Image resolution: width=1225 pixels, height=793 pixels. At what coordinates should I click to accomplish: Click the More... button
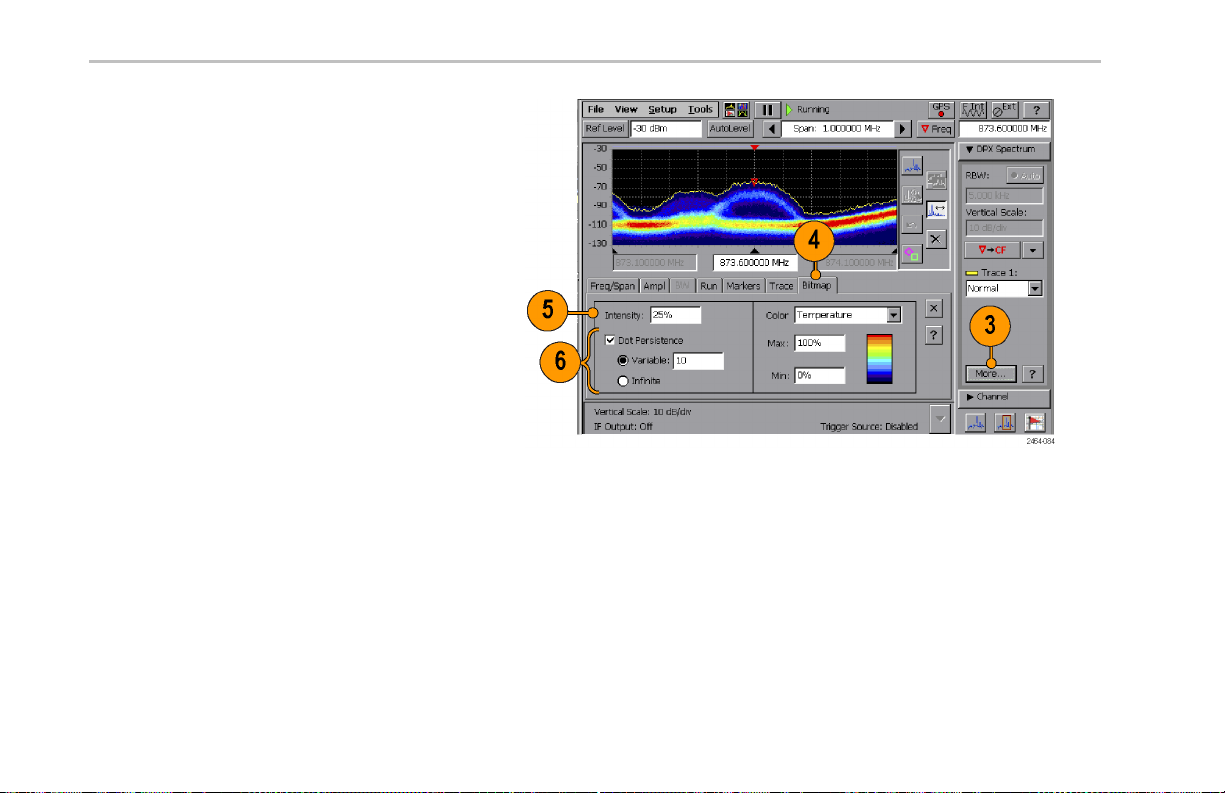click(992, 373)
